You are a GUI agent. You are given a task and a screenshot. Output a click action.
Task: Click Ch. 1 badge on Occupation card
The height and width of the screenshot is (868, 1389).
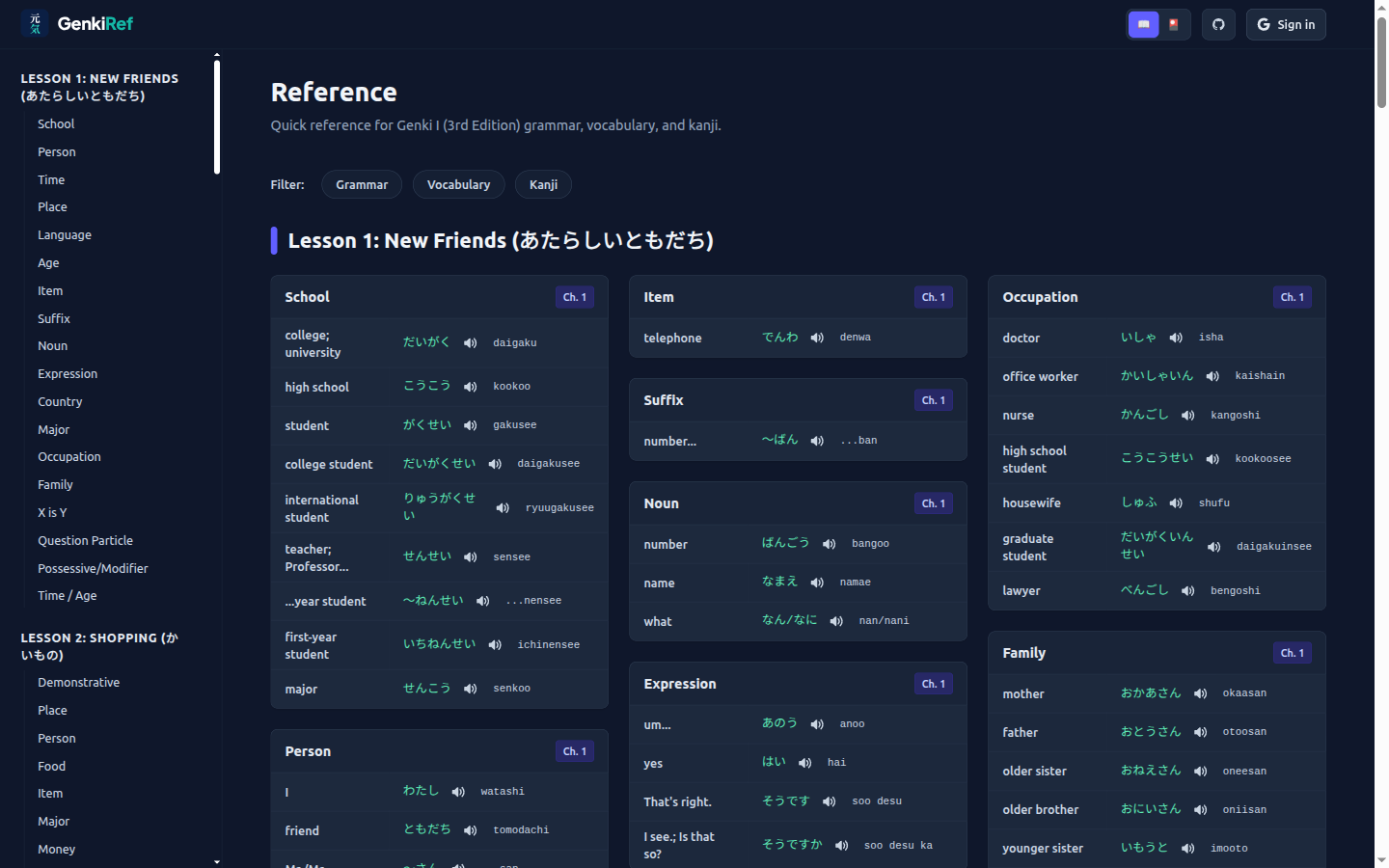coord(1293,297)
